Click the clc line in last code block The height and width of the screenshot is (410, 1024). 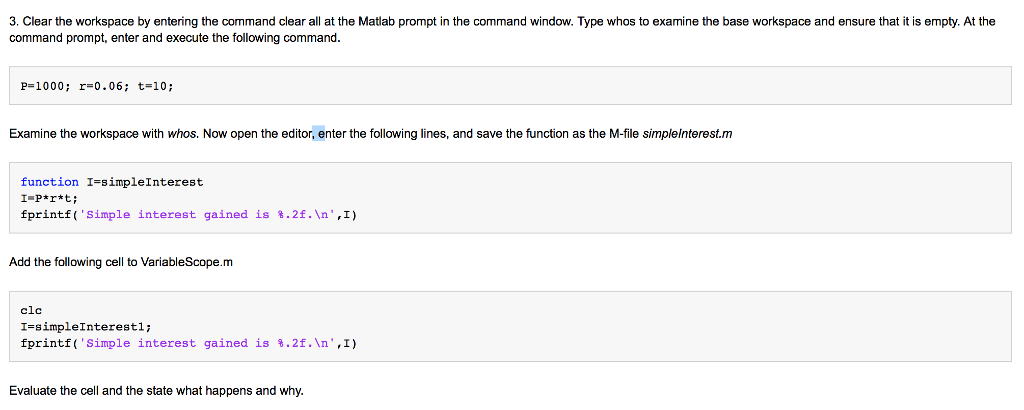[31, 311]
